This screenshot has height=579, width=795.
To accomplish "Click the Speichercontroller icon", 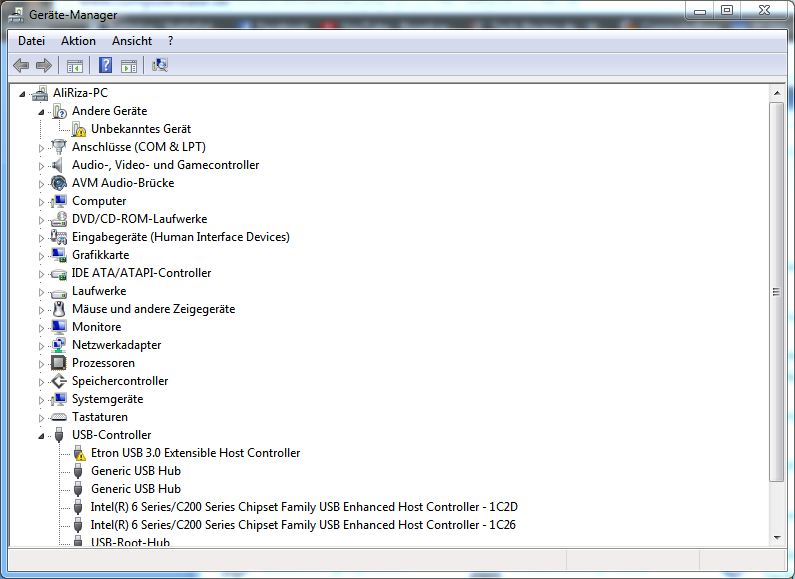I will 59,381.
